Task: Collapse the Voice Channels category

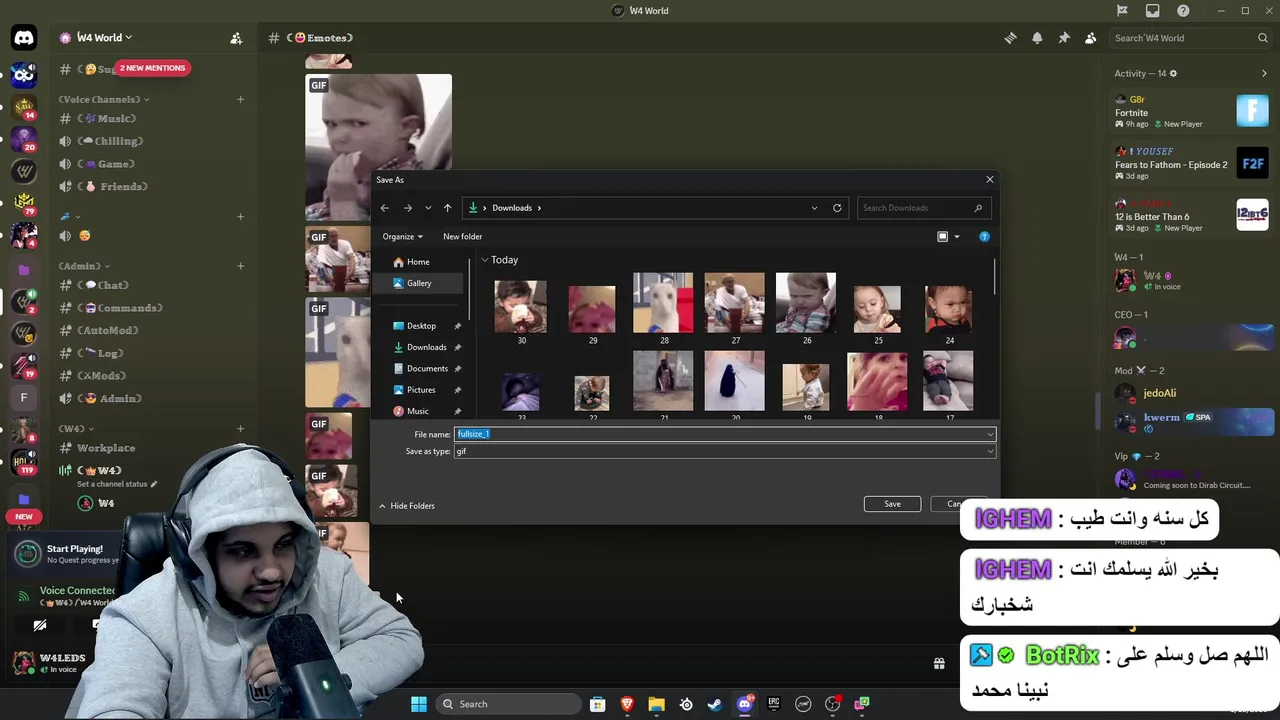Action: tap(103, 99)
